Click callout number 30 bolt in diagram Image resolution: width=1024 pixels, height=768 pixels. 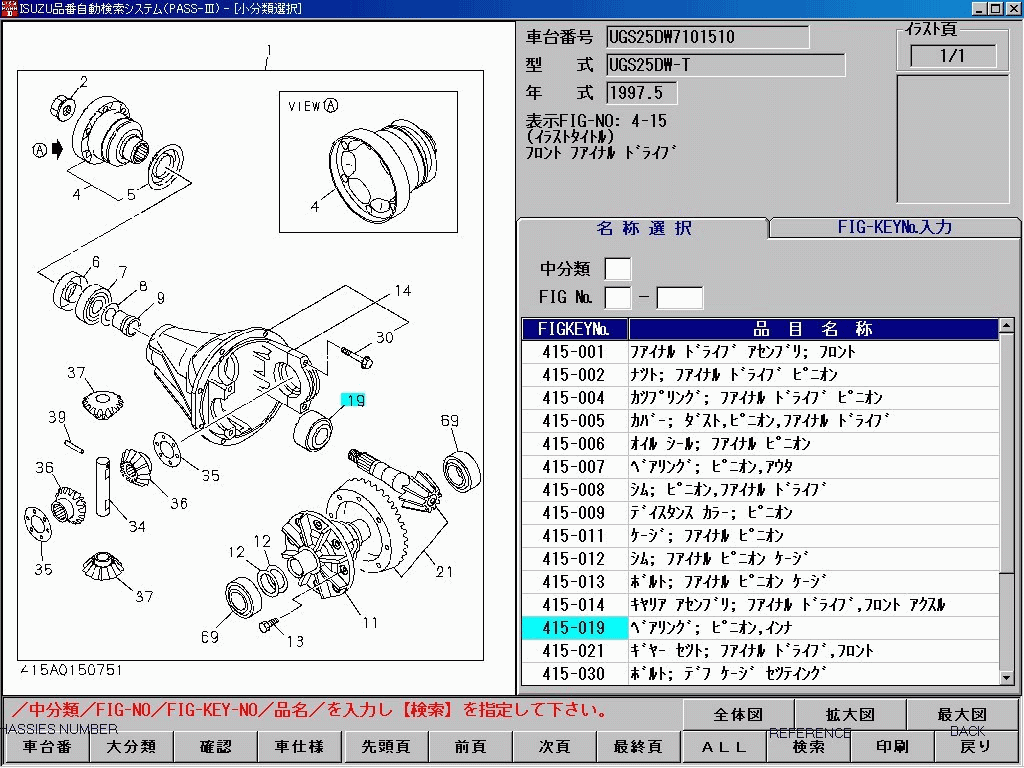click(384, 337)
